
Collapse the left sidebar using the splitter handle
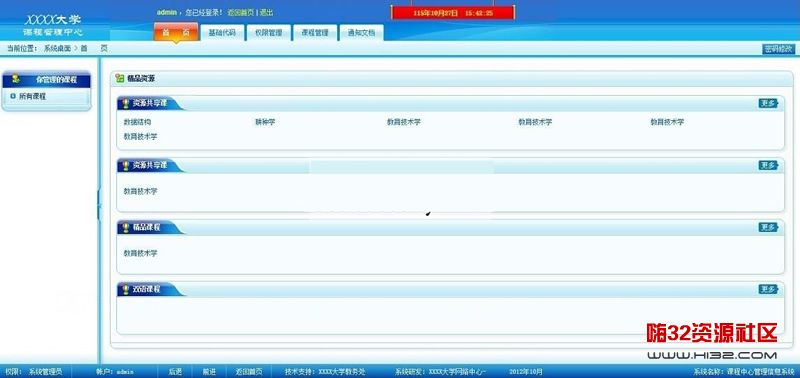pos(99,205)
